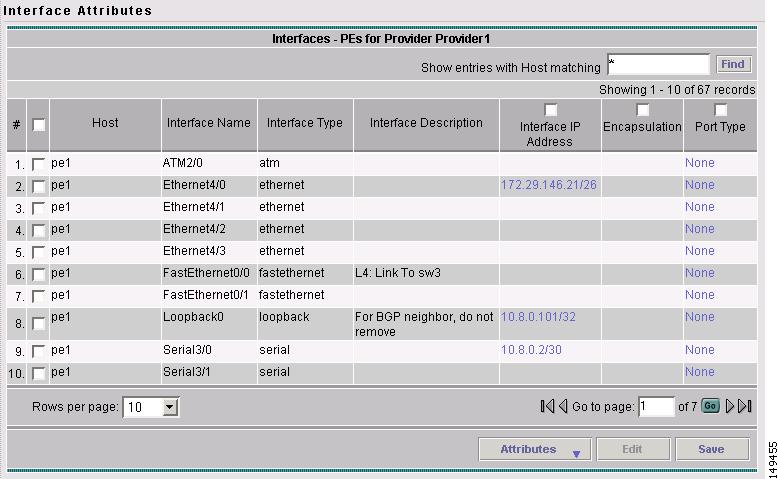Click Port Type None for Ethernet4/0
Screen dimensions: 778x479
click(x=700, y=185)
